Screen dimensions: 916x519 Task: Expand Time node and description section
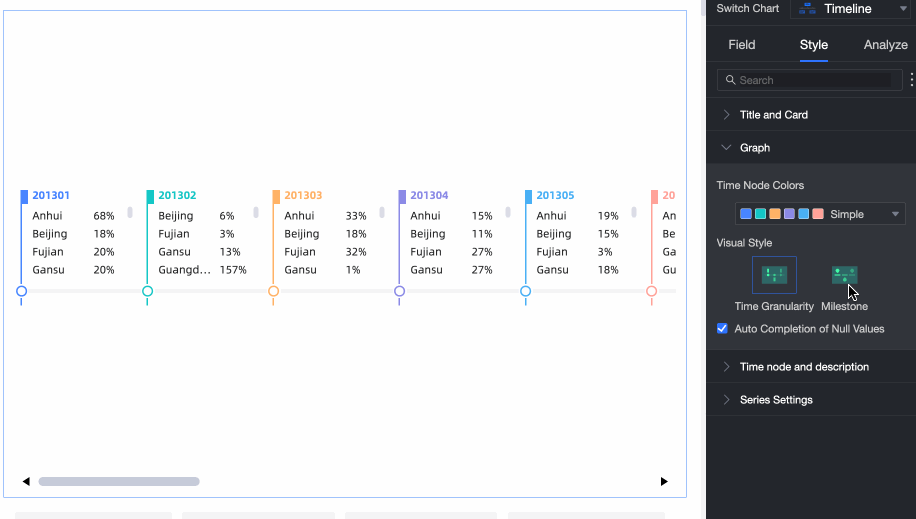tap(803, 367)
